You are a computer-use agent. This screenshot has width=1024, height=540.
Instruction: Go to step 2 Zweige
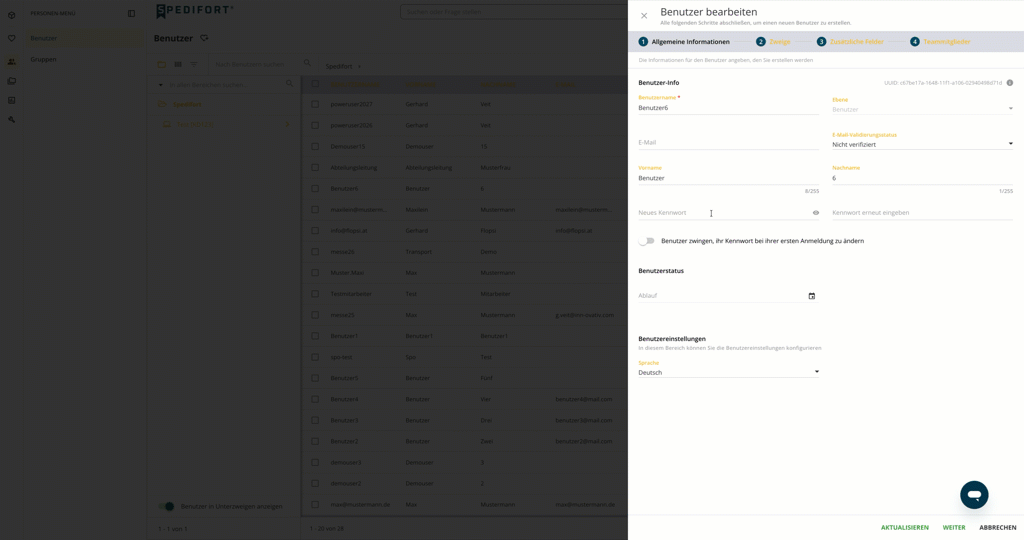click(773, 42)
